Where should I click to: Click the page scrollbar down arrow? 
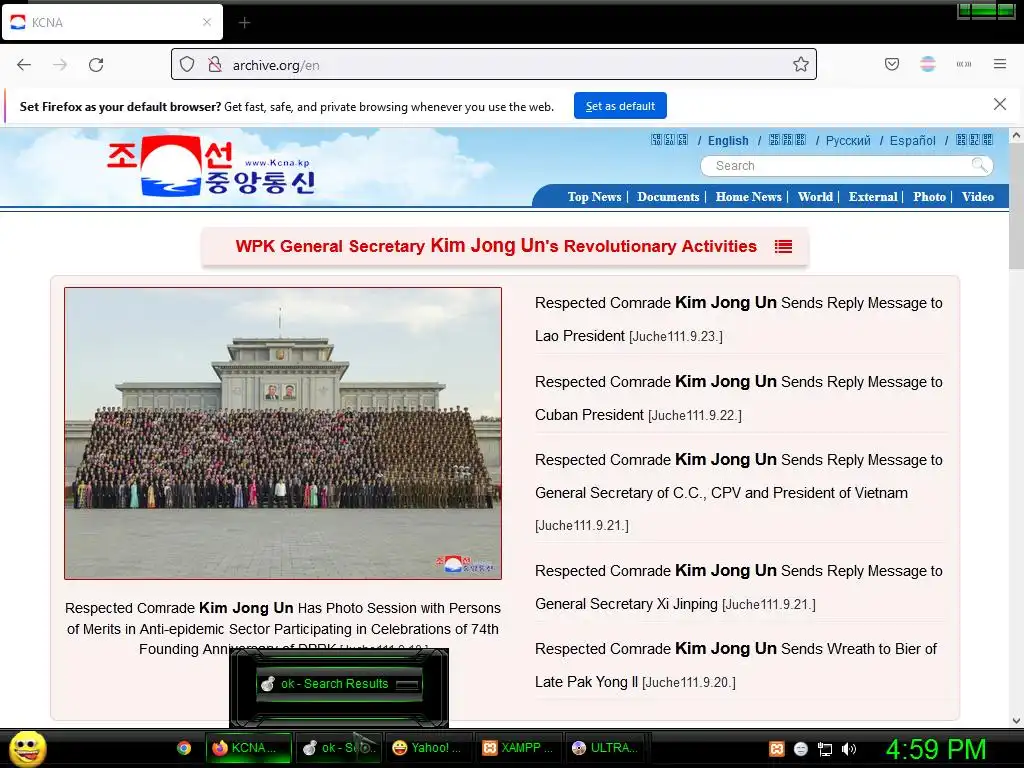coord(1016,721)
